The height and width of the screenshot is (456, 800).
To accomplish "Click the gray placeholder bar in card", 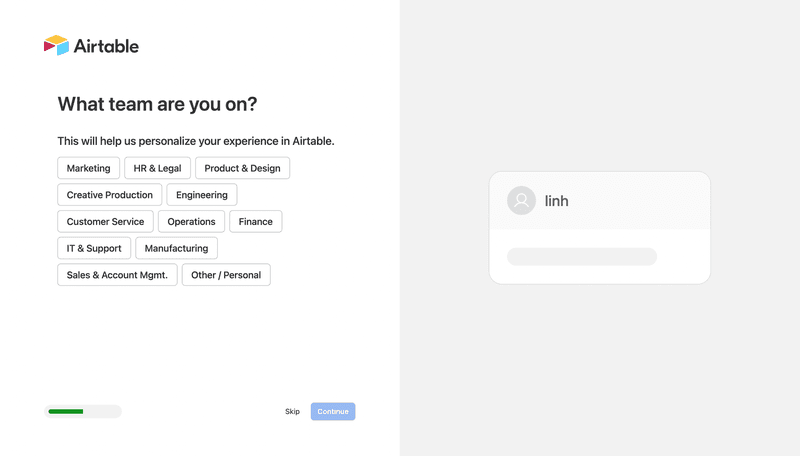I will (582, 257).
